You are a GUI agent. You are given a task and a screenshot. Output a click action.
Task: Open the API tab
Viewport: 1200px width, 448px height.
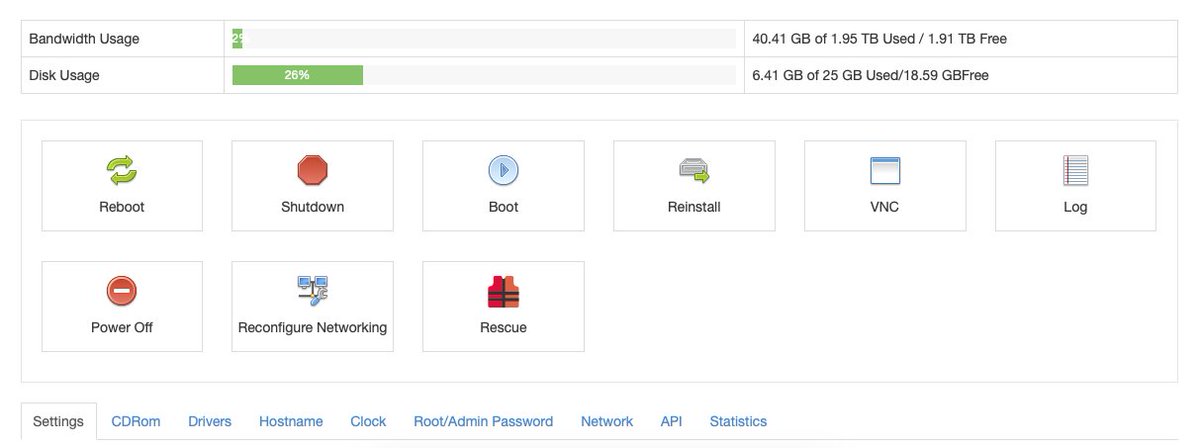click(672, 421)
